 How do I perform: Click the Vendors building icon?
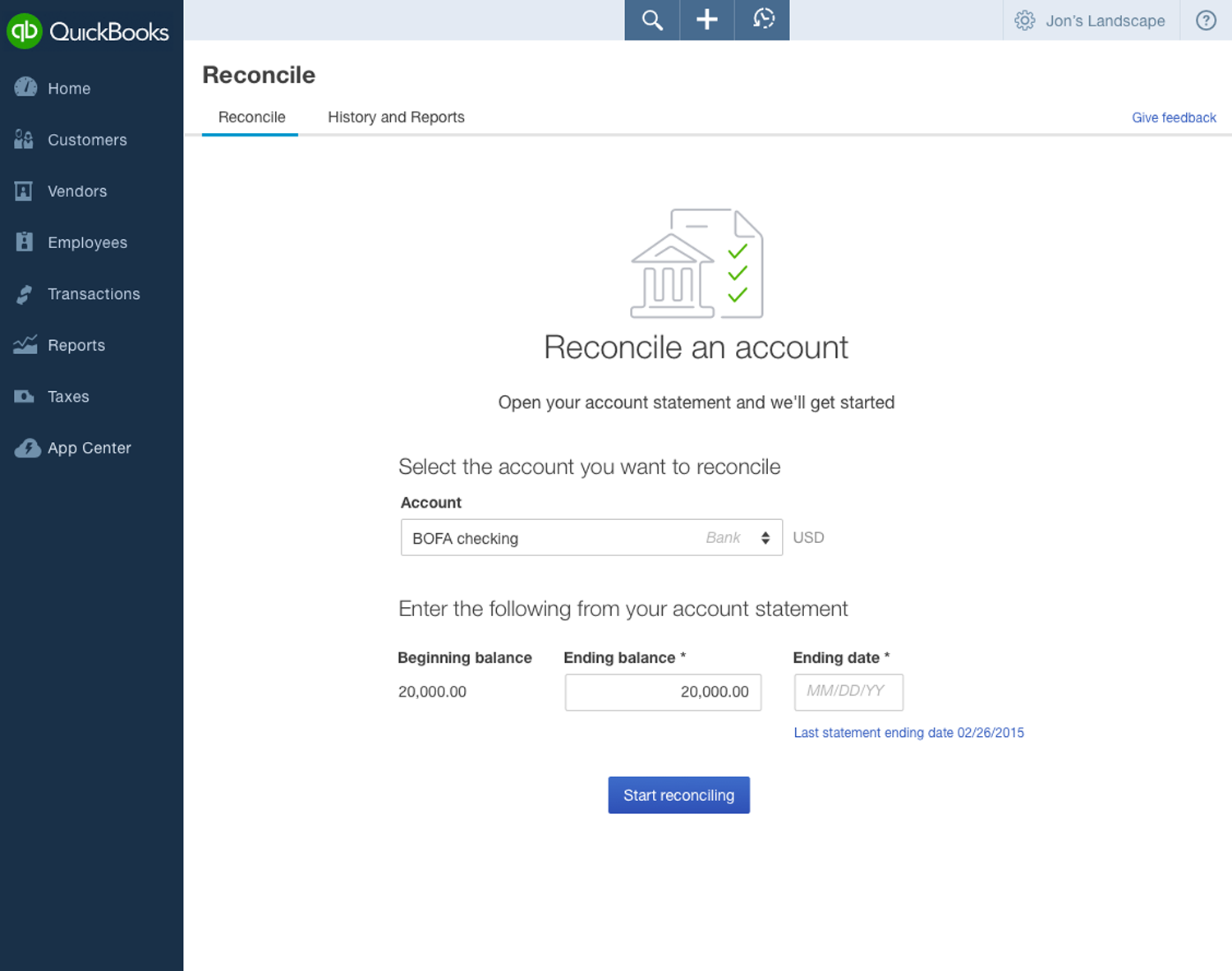pyautogui.click(x=24, y=191)
